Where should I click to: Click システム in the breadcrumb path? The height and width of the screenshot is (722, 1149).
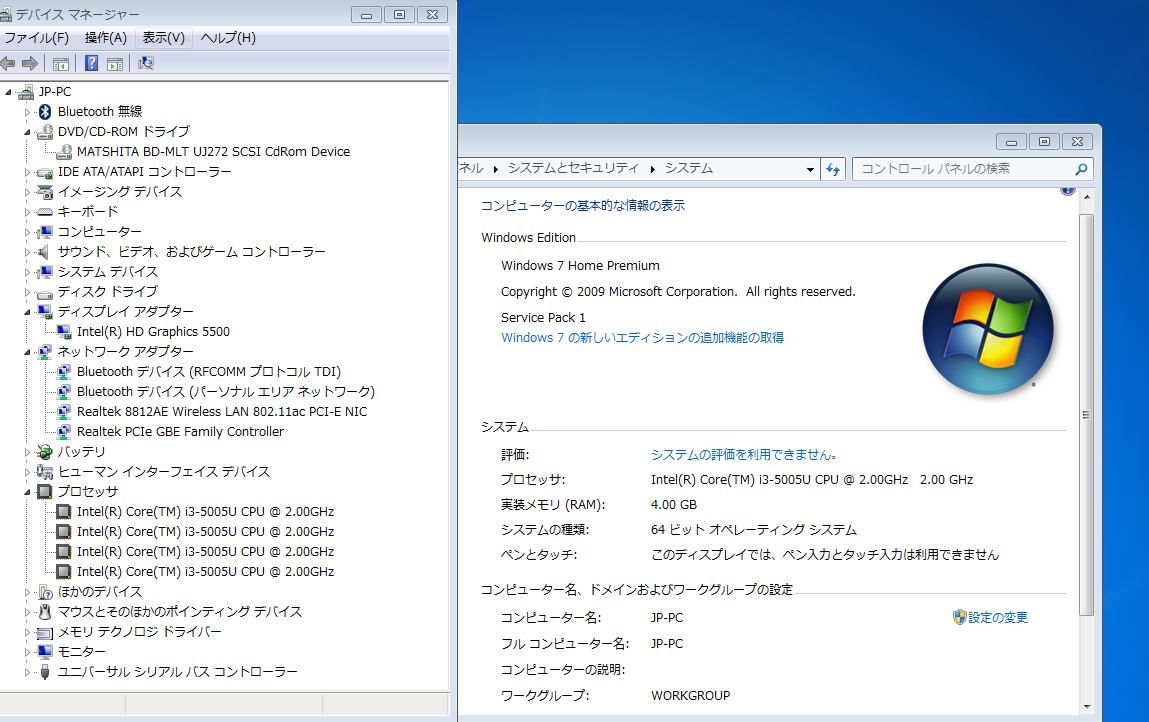(689, 169)
